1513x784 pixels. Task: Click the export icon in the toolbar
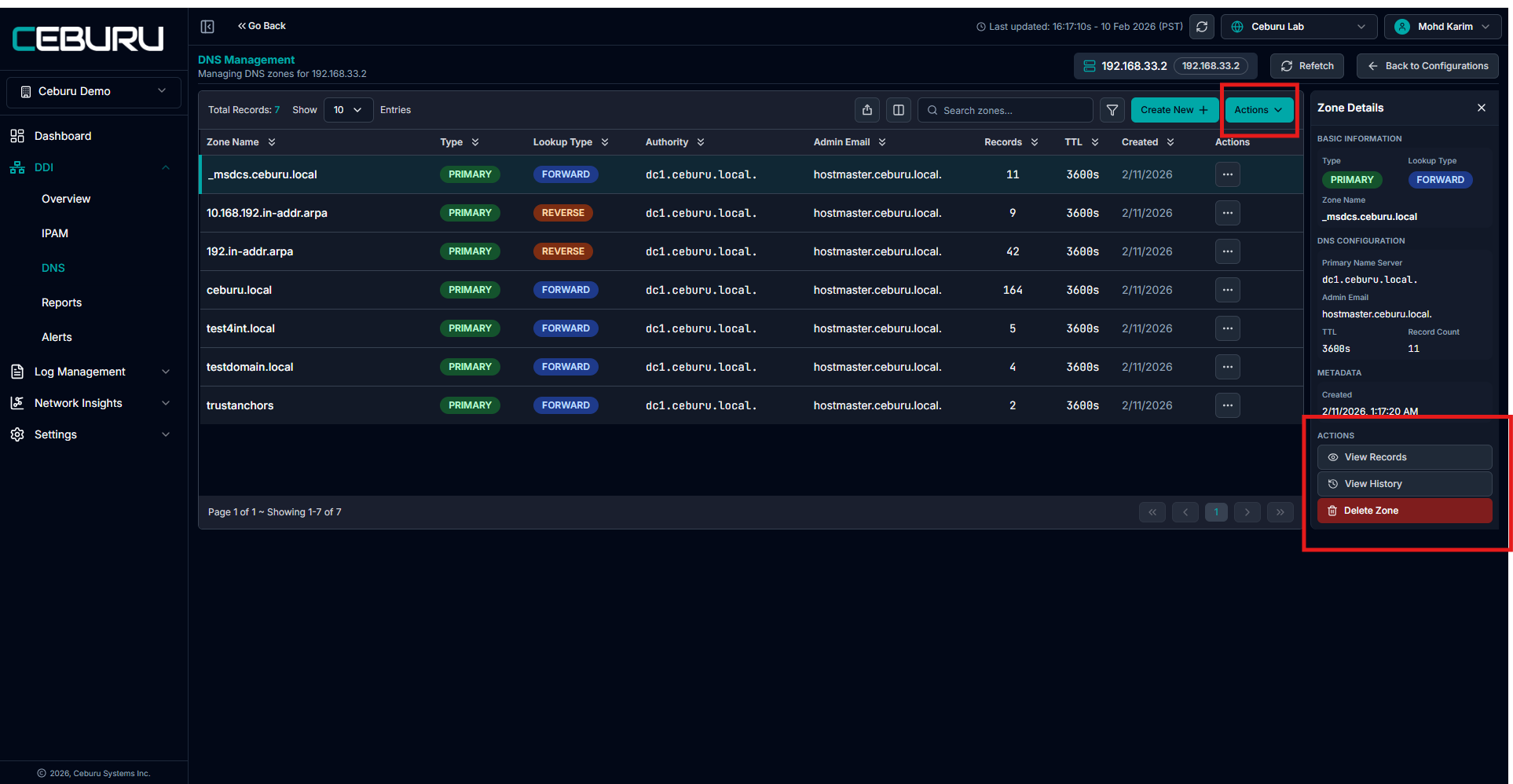[x=867, y=110]
